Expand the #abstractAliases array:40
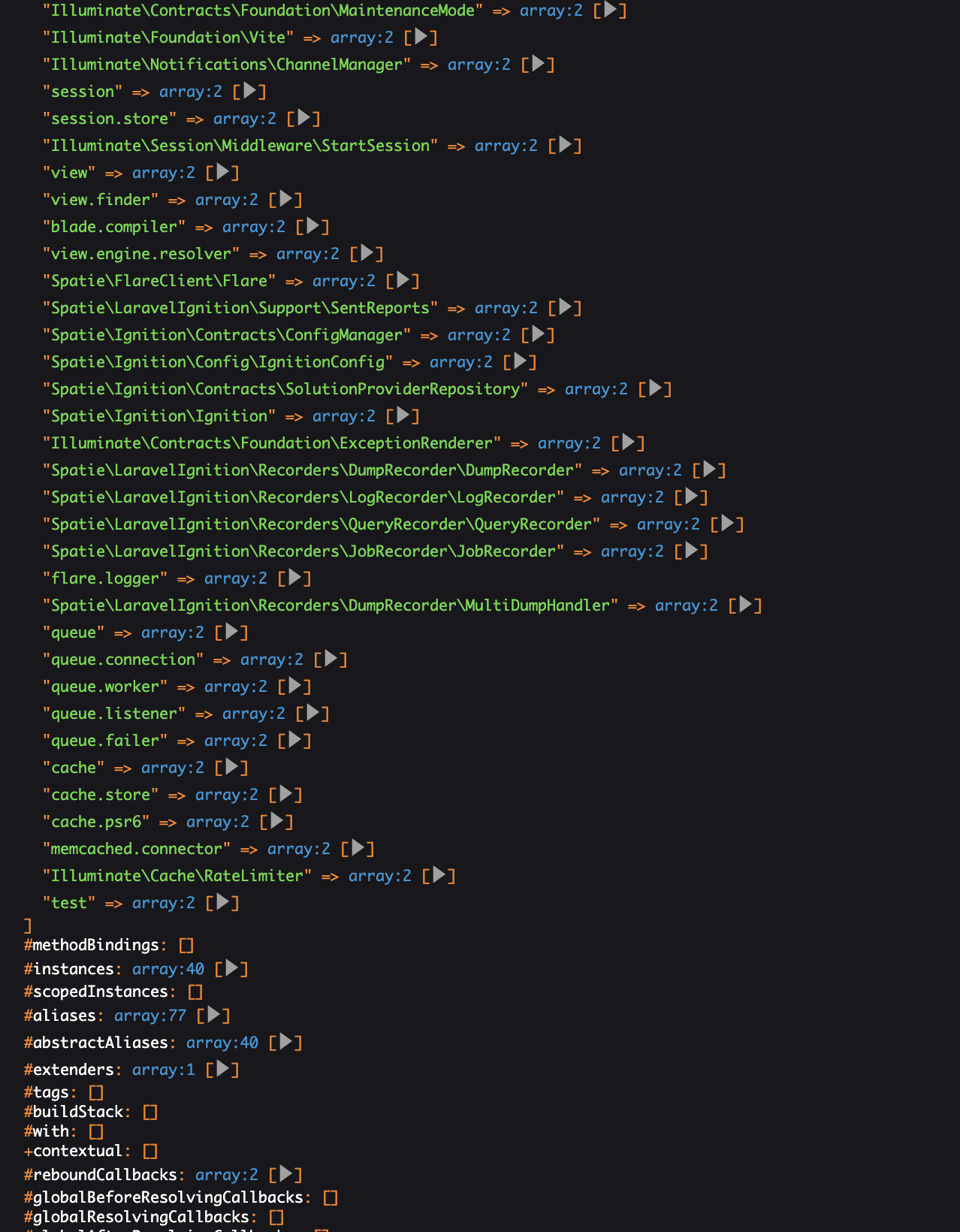Screen dimensions: 960x1232 (x=286, y=1043)
